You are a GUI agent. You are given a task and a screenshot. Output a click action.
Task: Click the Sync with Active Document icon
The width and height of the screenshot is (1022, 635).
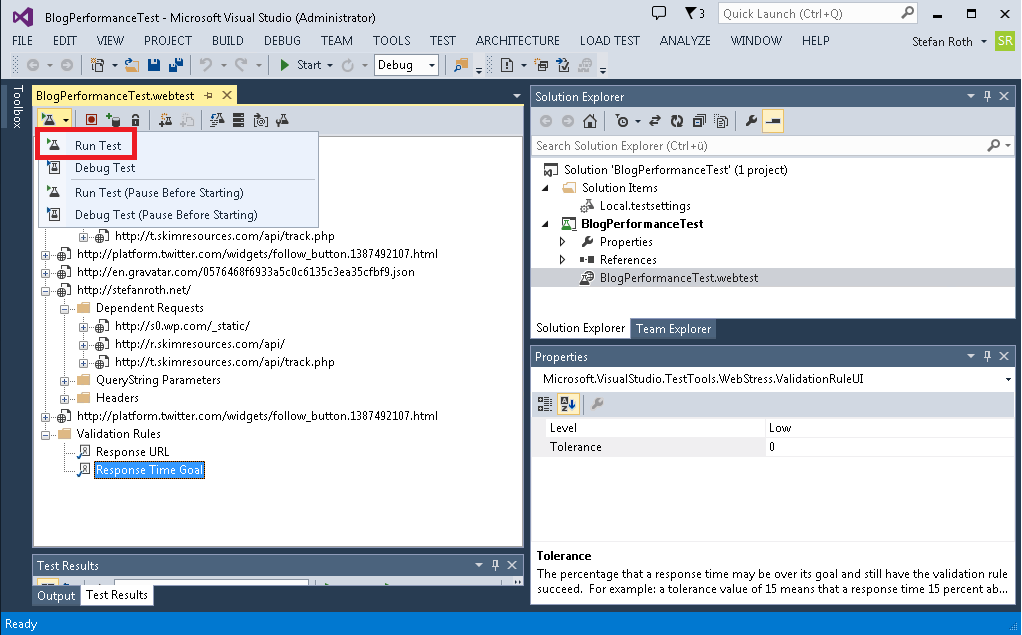[655, 121]
